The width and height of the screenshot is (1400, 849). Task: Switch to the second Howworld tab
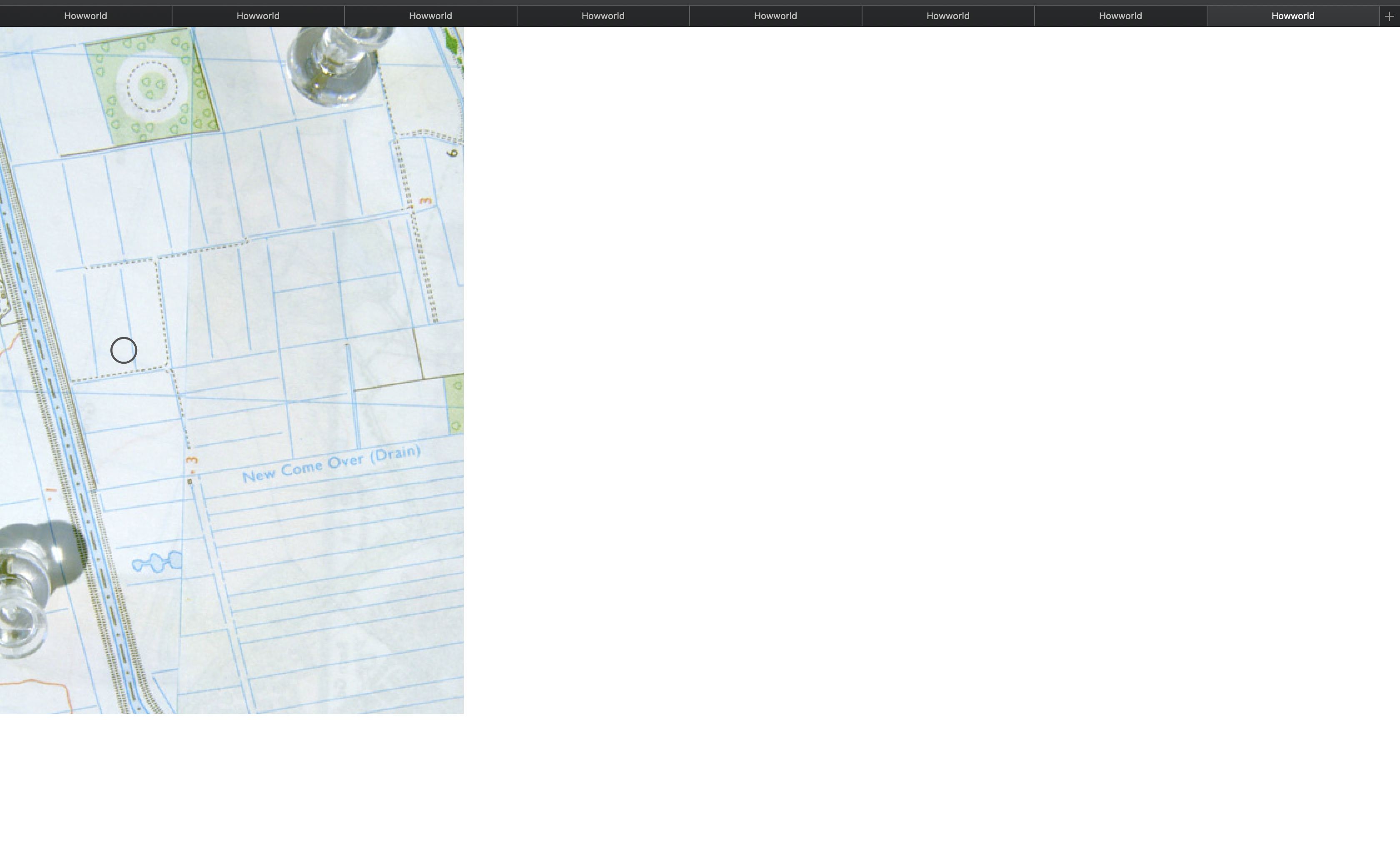coord(258,16)
